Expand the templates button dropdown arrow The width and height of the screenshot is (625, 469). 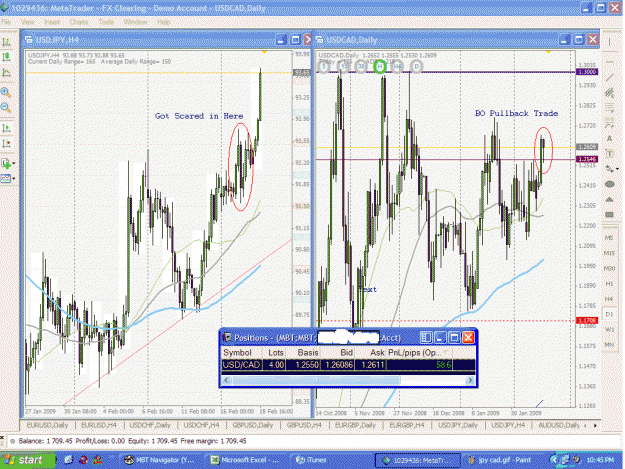coord(14,179)
